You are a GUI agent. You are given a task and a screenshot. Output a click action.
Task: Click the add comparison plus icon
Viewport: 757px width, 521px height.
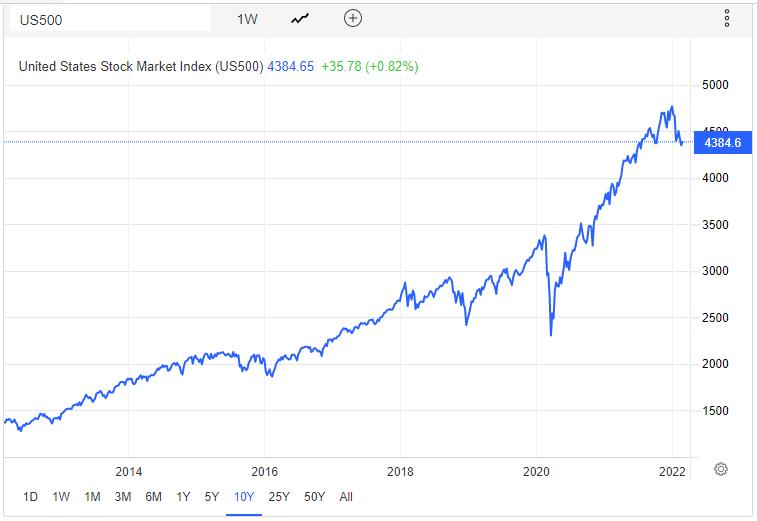[x=352, y=18]
